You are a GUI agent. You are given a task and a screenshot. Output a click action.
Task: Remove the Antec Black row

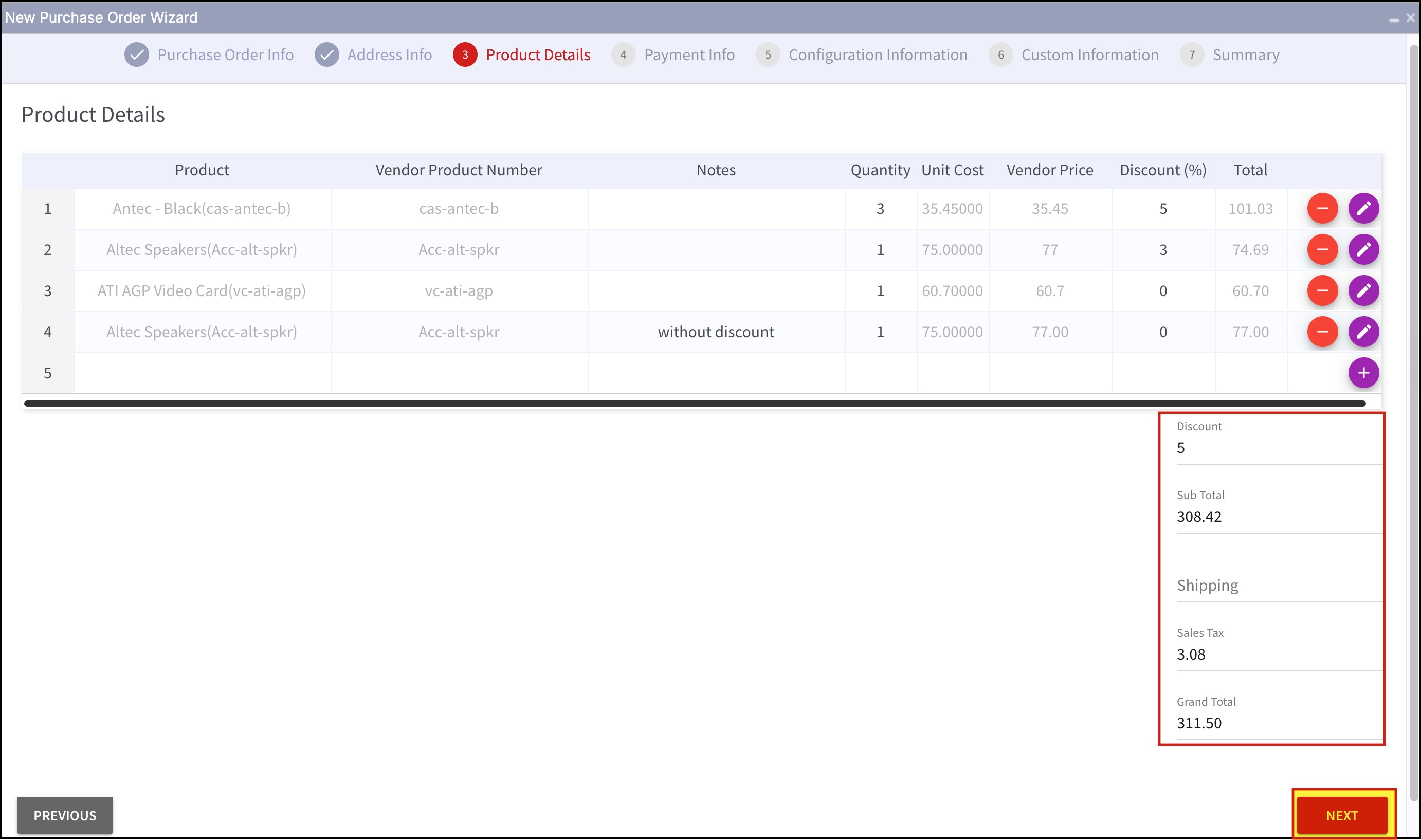point(1322,208)
